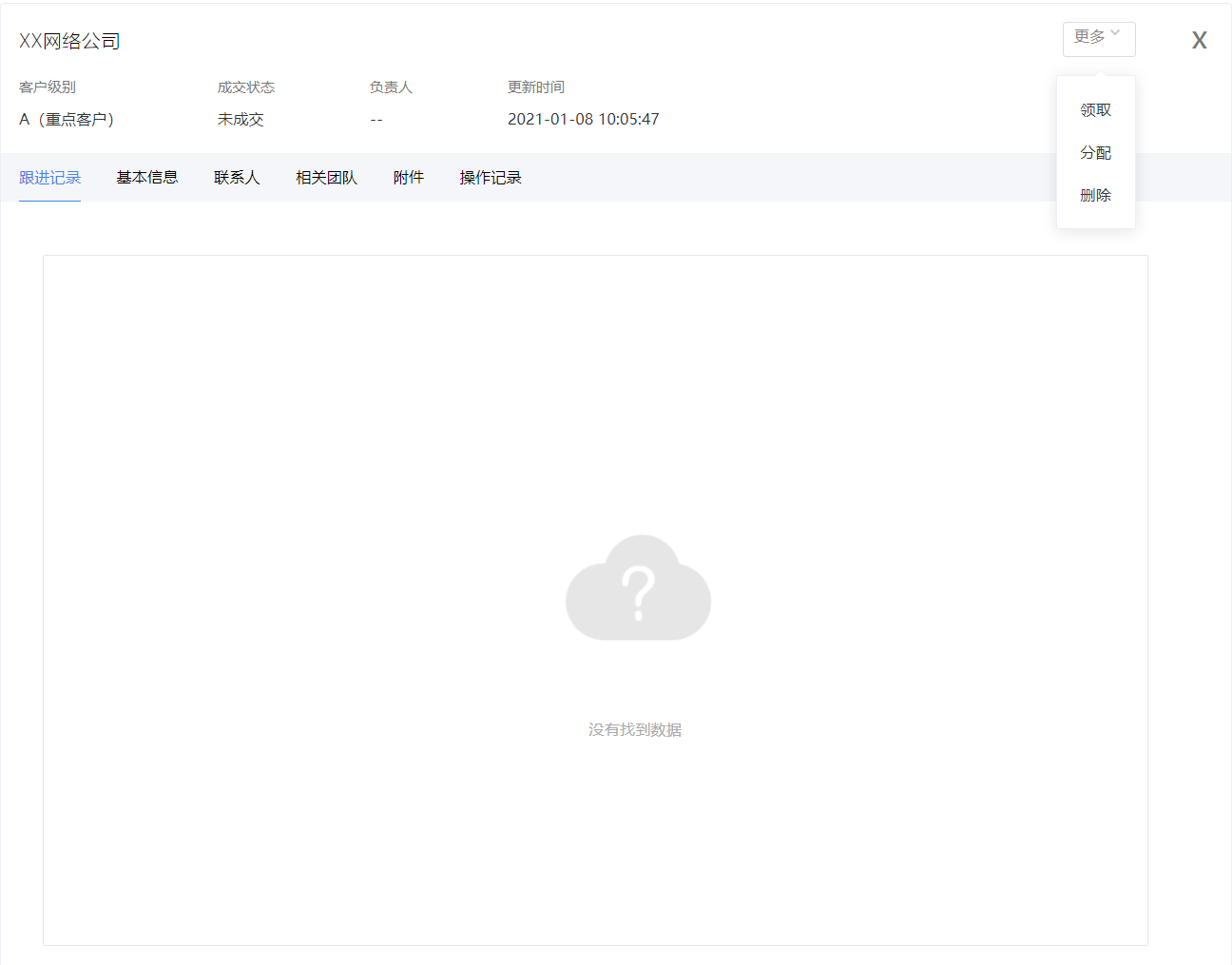Image resolution: width=1232 pixels, height=965 pixels.
Task: Close the customer detail panel with X
Action: coord(1199,40)
